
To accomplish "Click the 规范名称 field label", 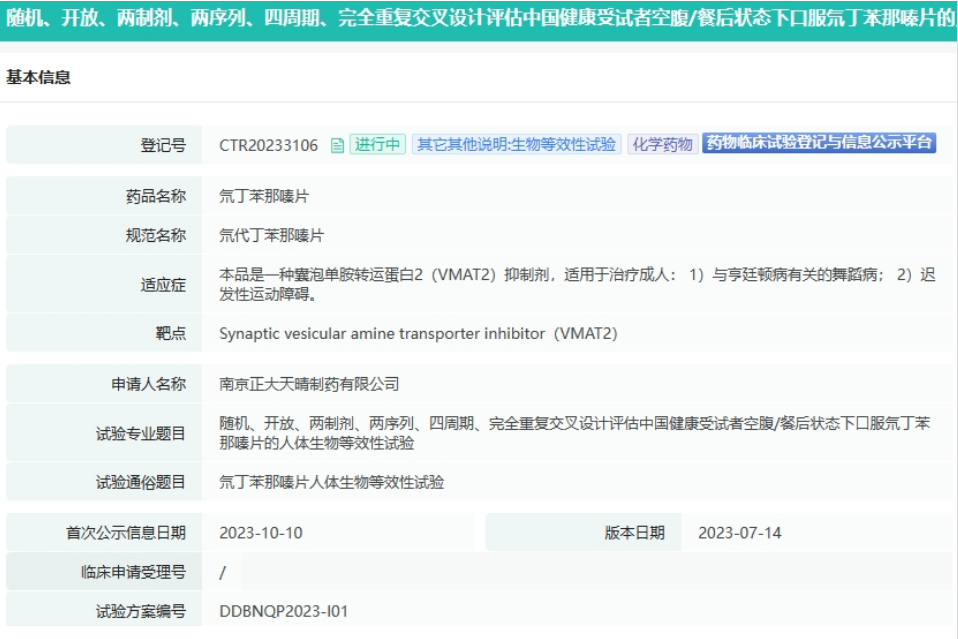I will coord(156,235).
